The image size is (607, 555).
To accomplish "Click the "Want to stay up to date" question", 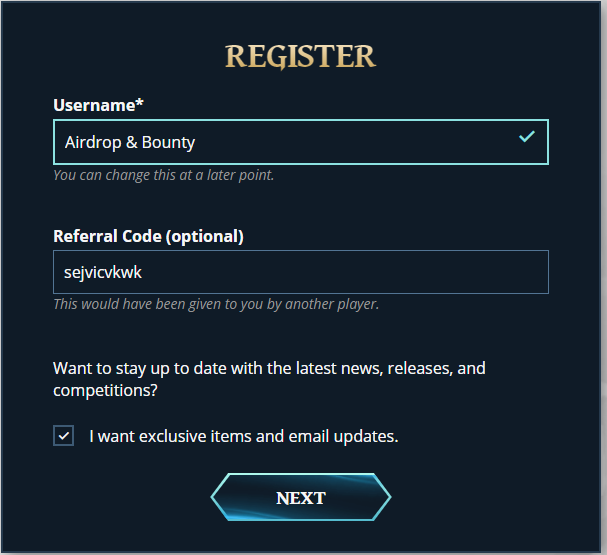I will click(269, 368).
